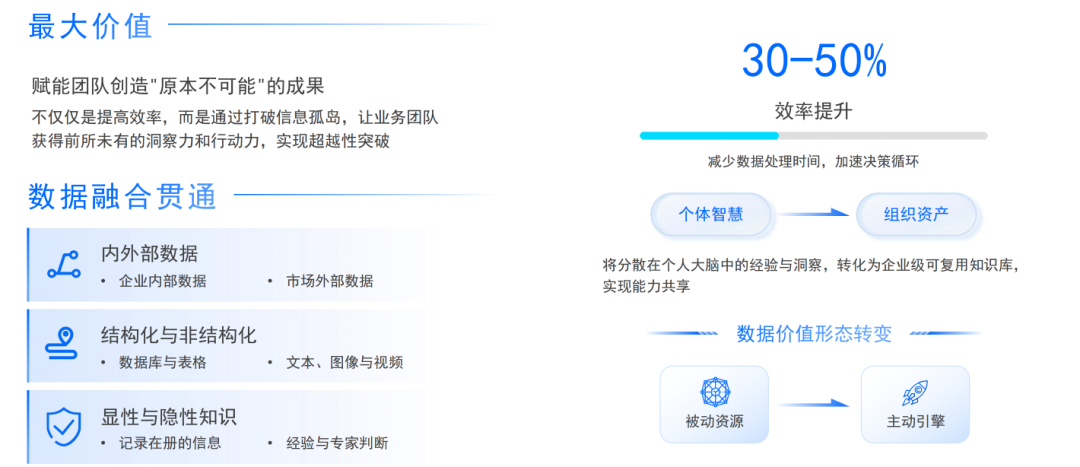Click the location route icon beside 结构化与非结构化
The height and width of the screenshot is (467, 1080).
(63, 344)
